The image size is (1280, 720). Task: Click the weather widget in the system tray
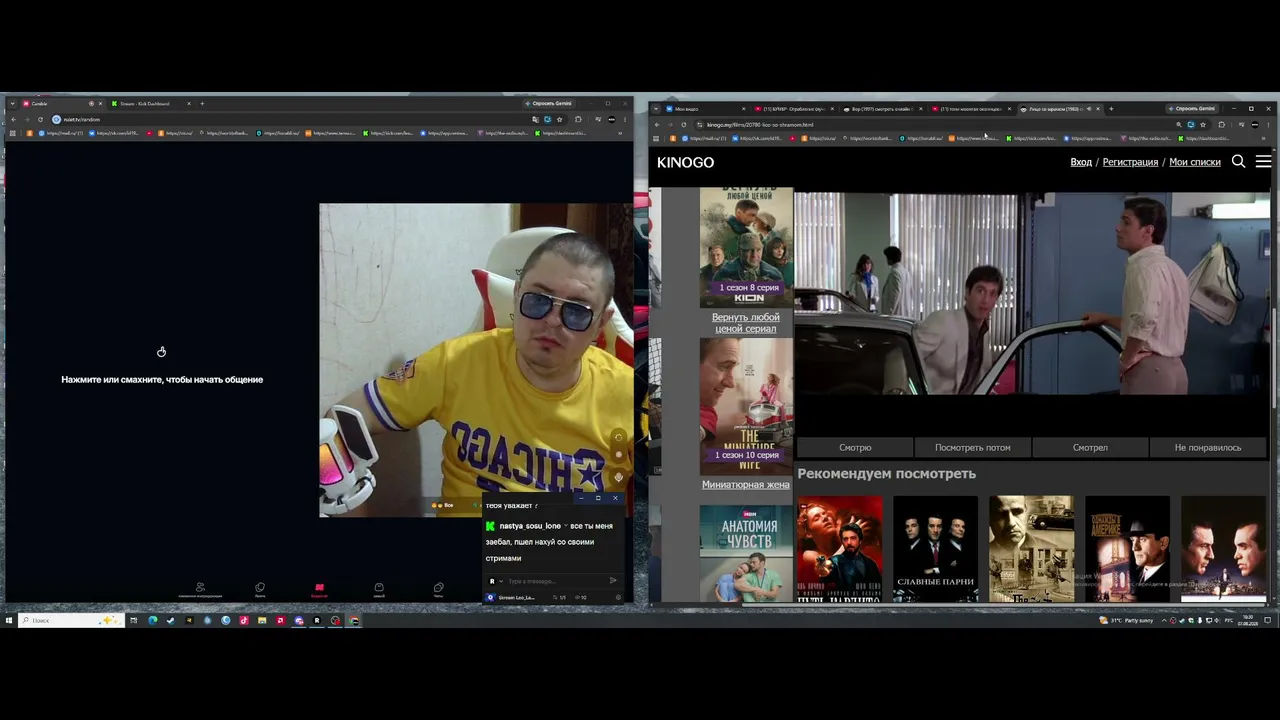click(1127, 620)
